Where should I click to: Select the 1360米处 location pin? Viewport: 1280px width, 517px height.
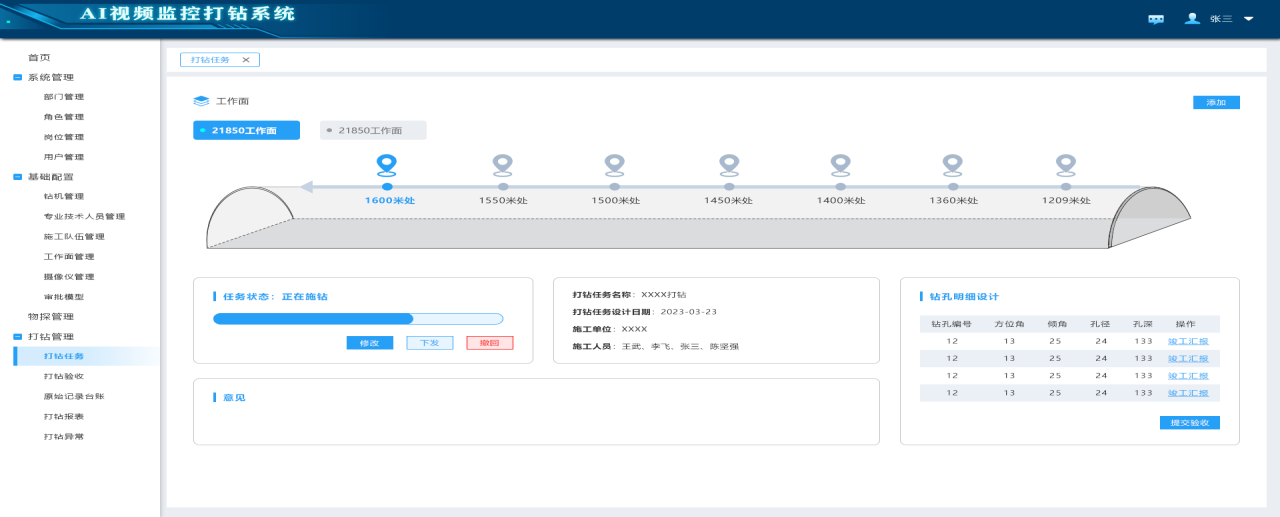coord(953,163)
